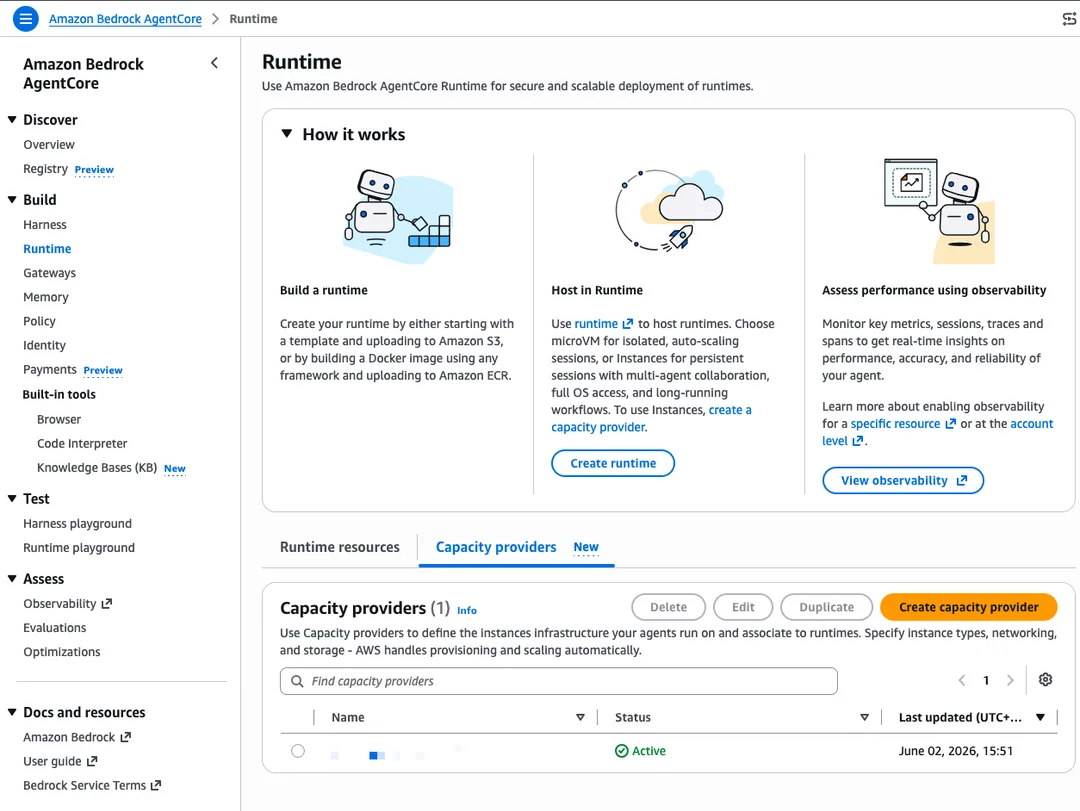This screenshot has width=1080, height=811.
Task: Click the external icon after specific resource
Action: click(950, 424)
